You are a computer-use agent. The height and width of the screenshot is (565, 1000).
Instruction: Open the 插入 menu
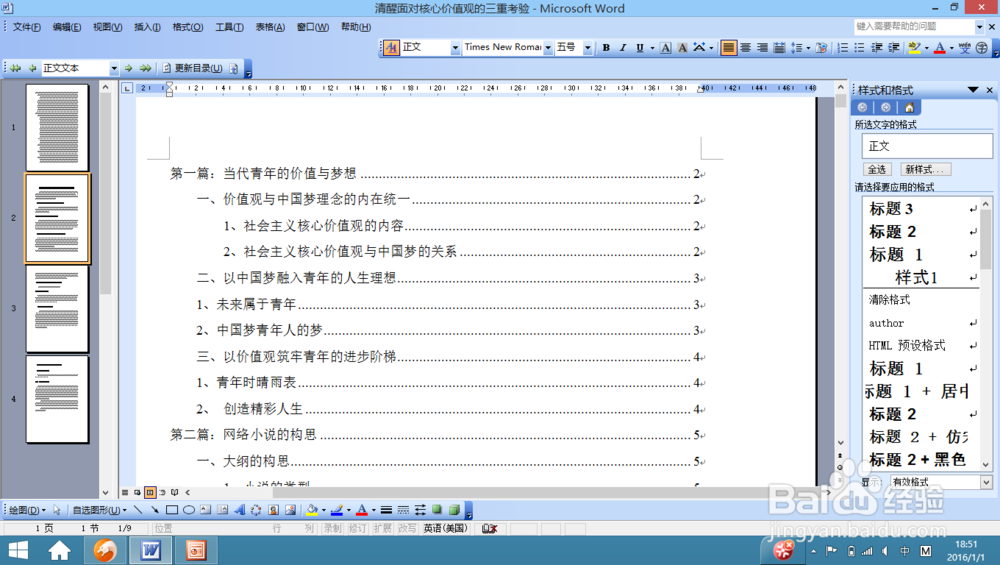[x=147, y=27]
